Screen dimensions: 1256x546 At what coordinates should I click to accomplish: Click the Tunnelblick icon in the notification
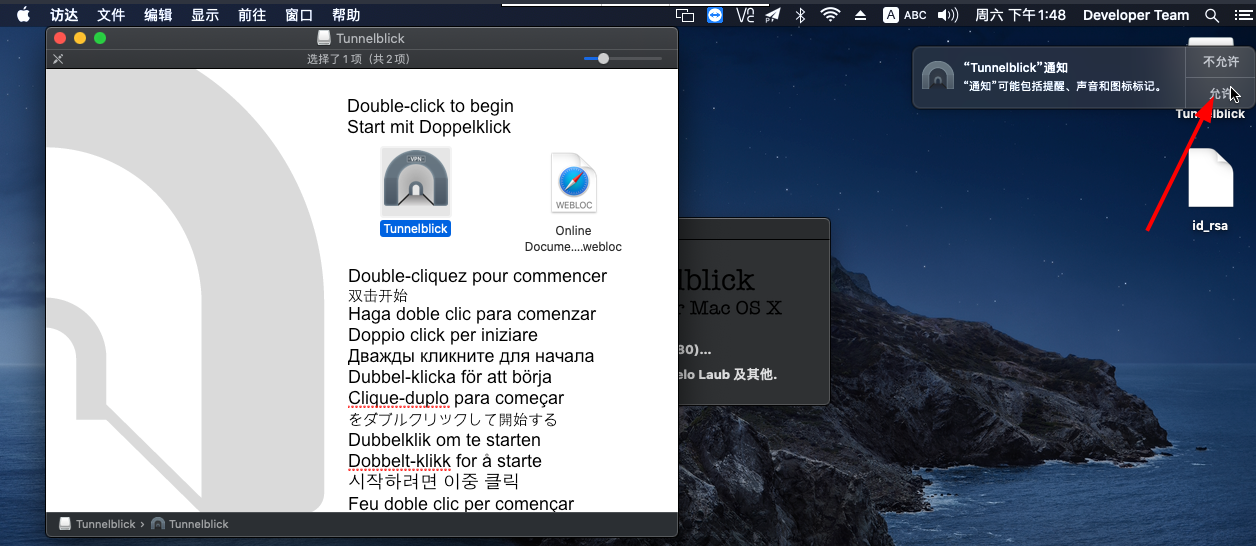coord(938,77)
